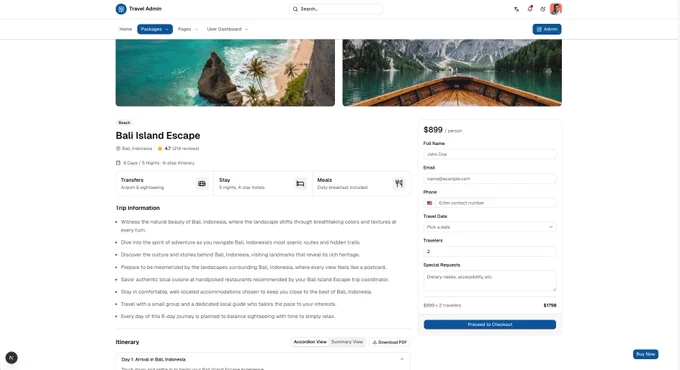
Task: Click the US flag country selector in Phone field
Action: pos(429,203)
